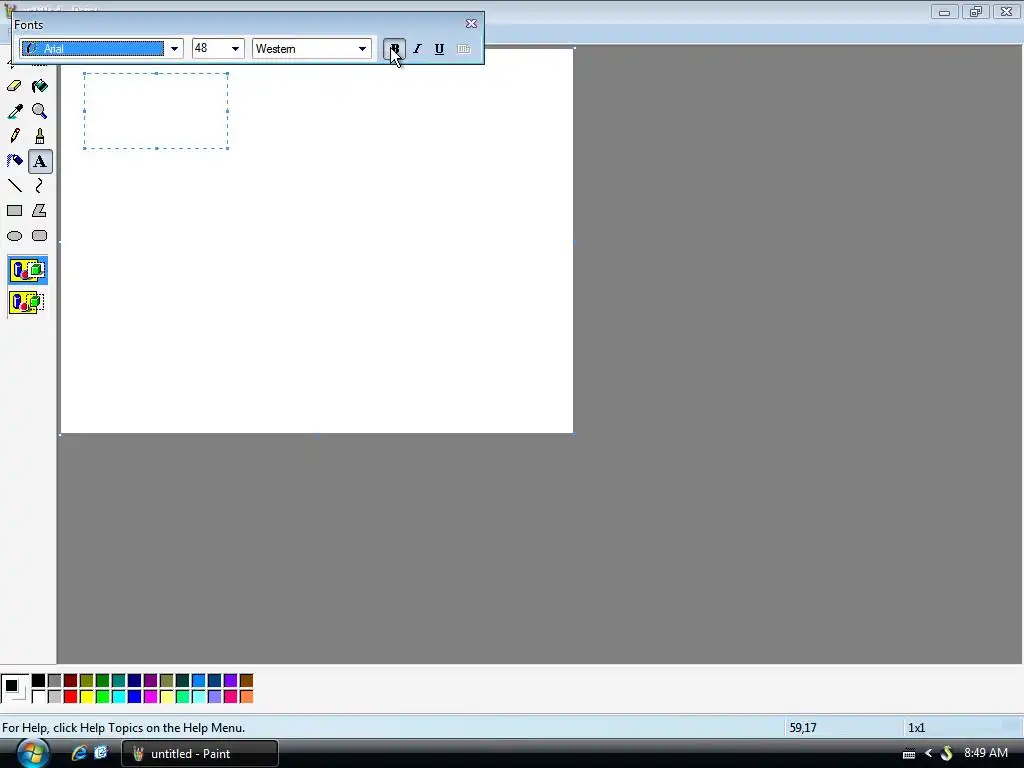Viewport: 1024px width, 768px height.
Task: Toggle Bold in the Fonts toolbar
Action: (x=394, y=49)
